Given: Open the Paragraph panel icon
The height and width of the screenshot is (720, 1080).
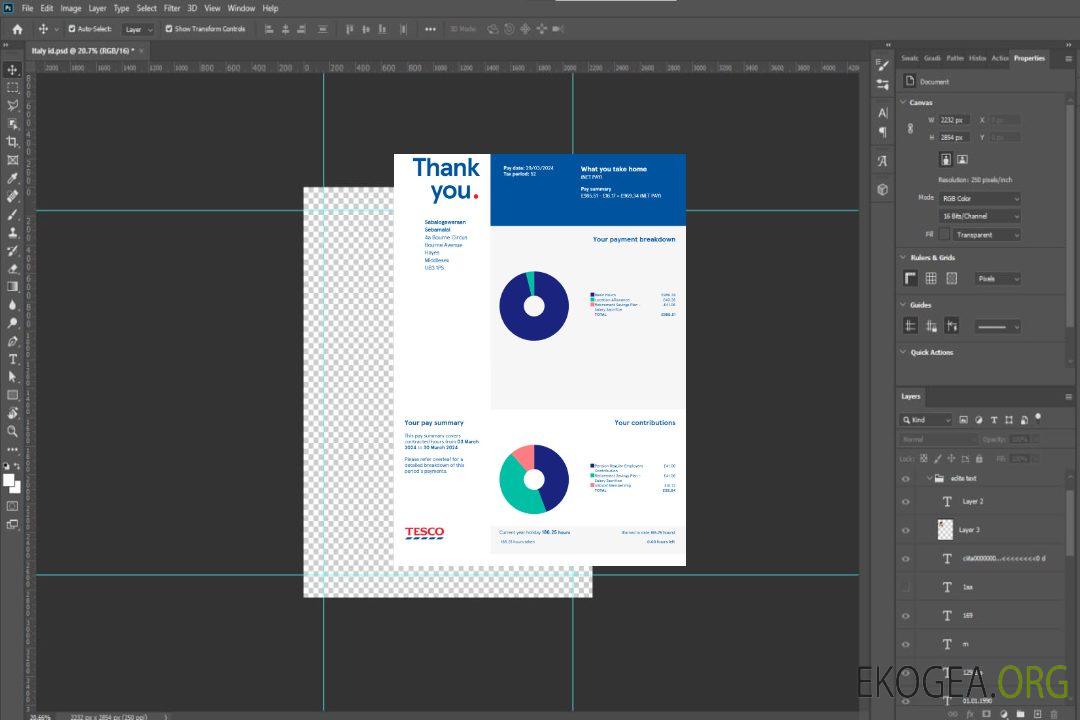Looking at the screenshot, I should pyautogui.click(x=883, y=132).
